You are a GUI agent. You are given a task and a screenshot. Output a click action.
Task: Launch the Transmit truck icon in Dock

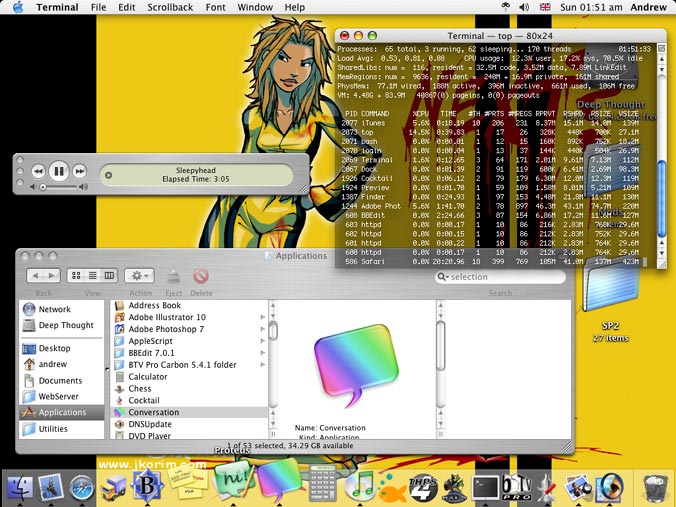(113, 488)
